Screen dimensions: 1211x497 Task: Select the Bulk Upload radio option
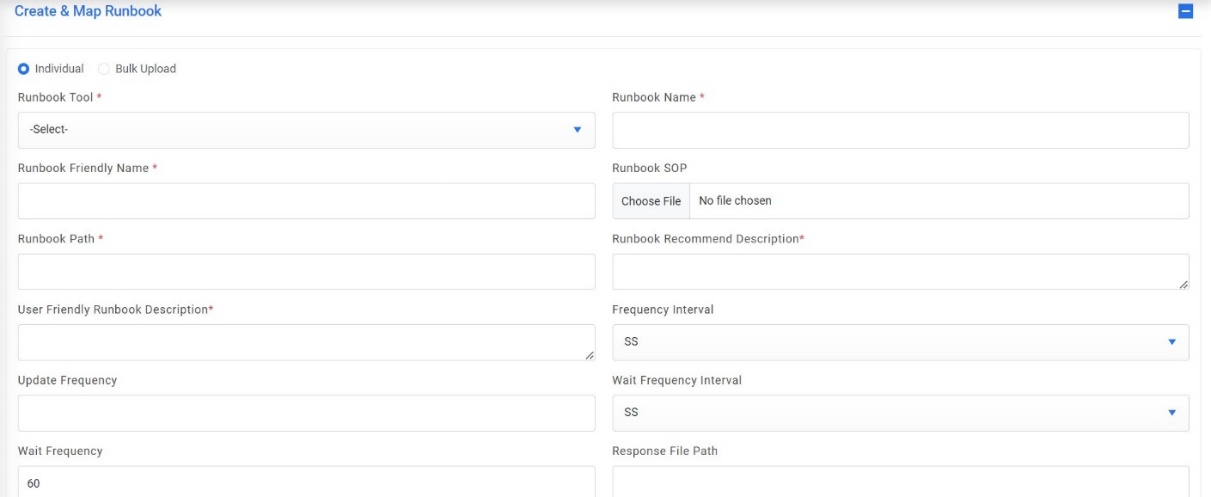coord(104,69)
